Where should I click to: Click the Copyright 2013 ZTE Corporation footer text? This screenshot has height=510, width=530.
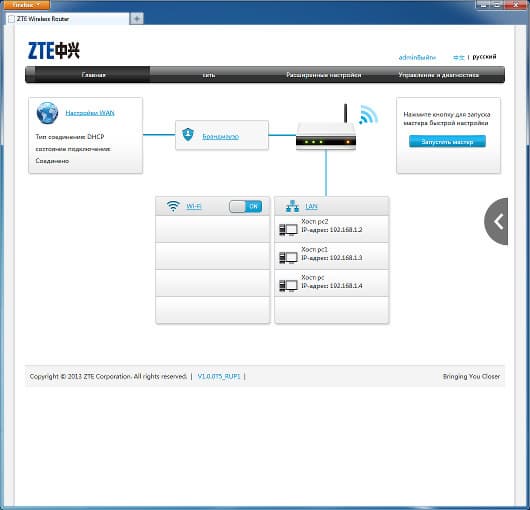108,376
